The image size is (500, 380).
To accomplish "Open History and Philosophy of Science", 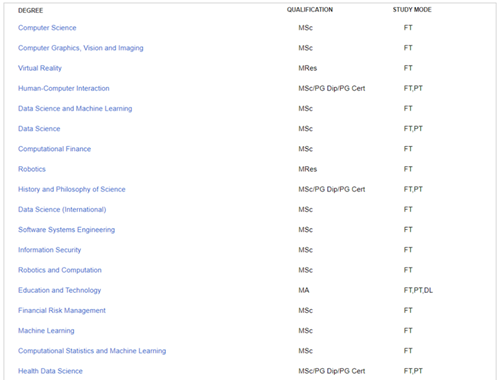I will pyautogui.click(x=72, y=189).
